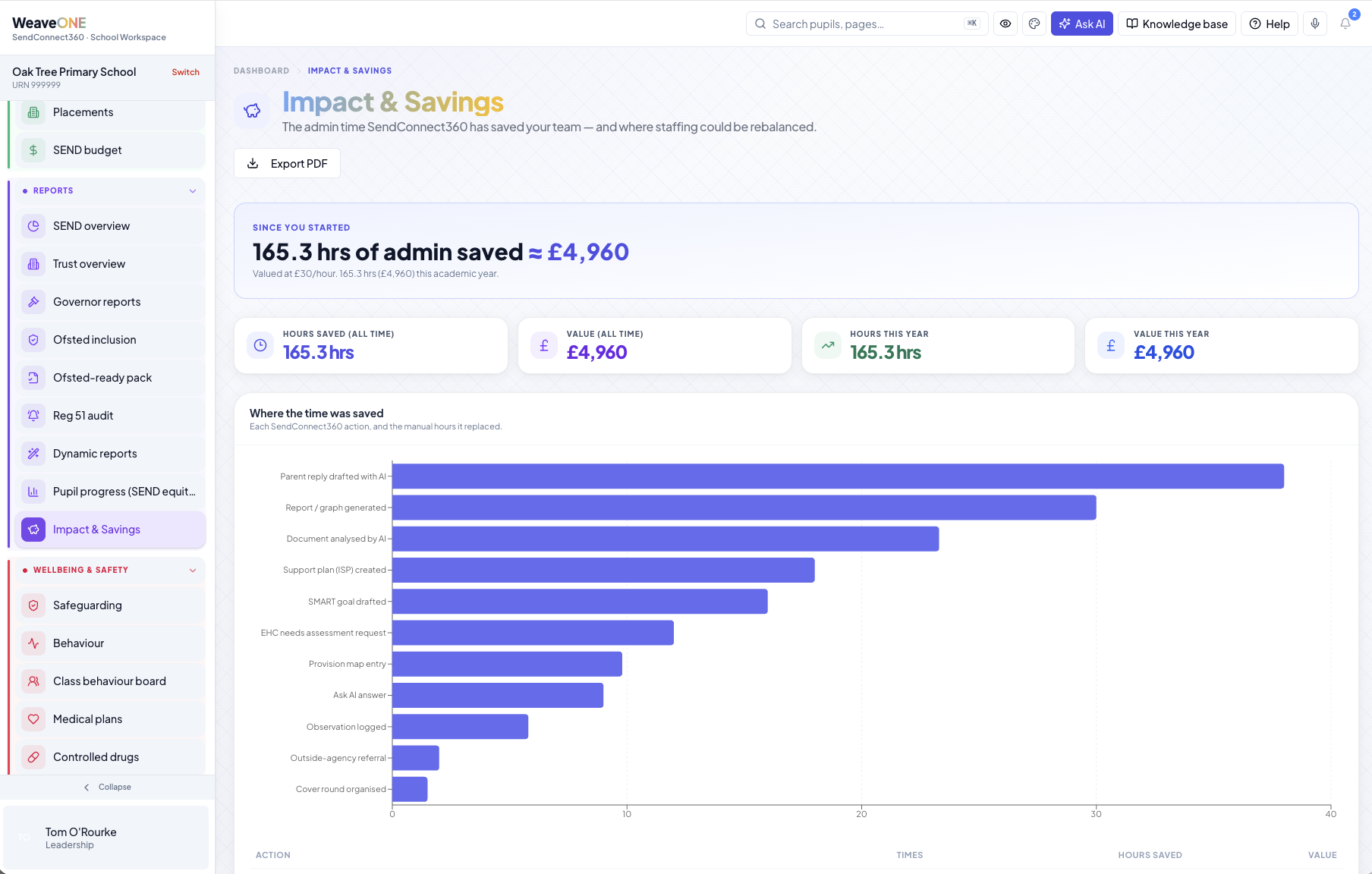
Task: Open Dynamic reports page
Action: click(111, 454)
